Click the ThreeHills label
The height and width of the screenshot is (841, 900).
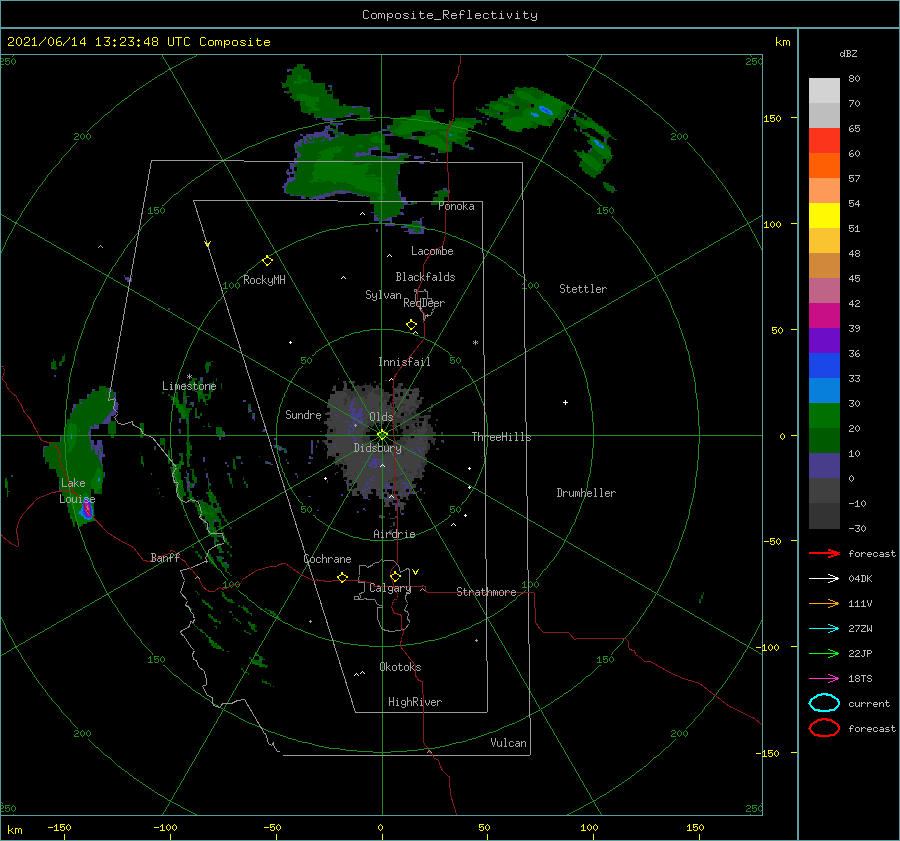(501, 437)
